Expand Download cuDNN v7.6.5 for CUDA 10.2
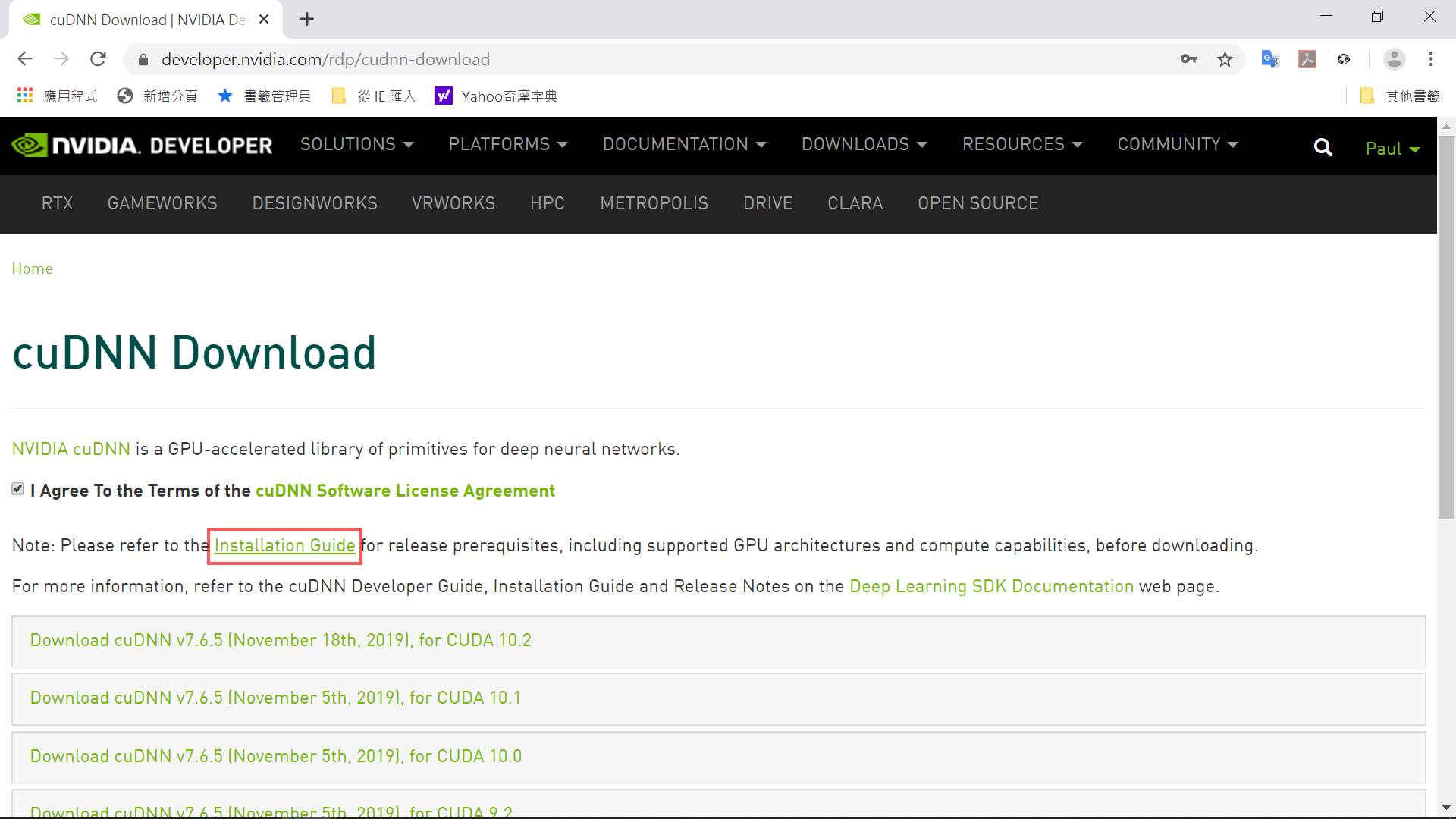This screenshot has height=819, width=1456. coord(718,641)
